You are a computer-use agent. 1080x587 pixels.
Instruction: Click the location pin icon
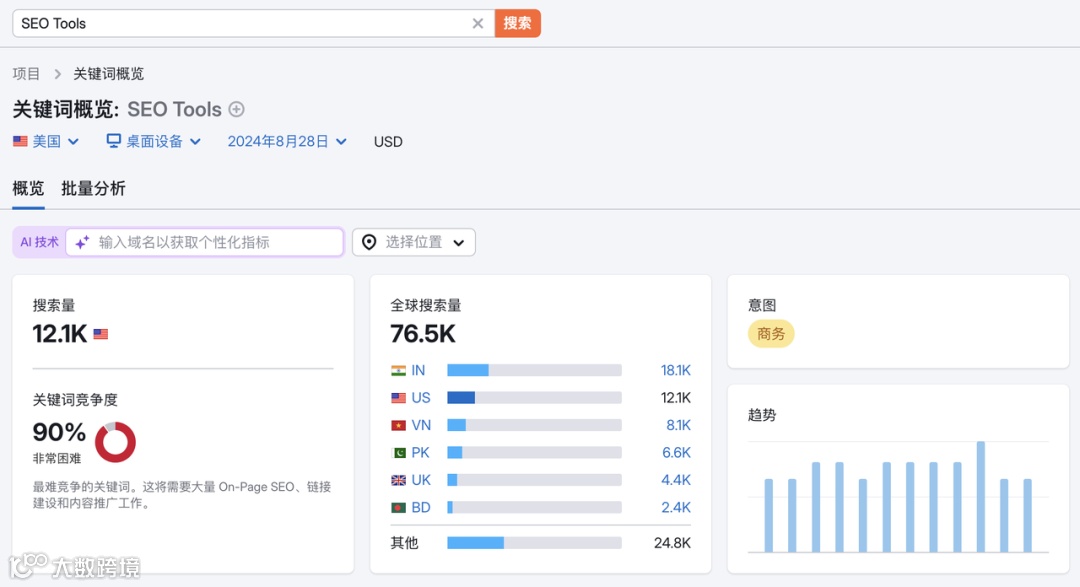(x=369, y=243)
